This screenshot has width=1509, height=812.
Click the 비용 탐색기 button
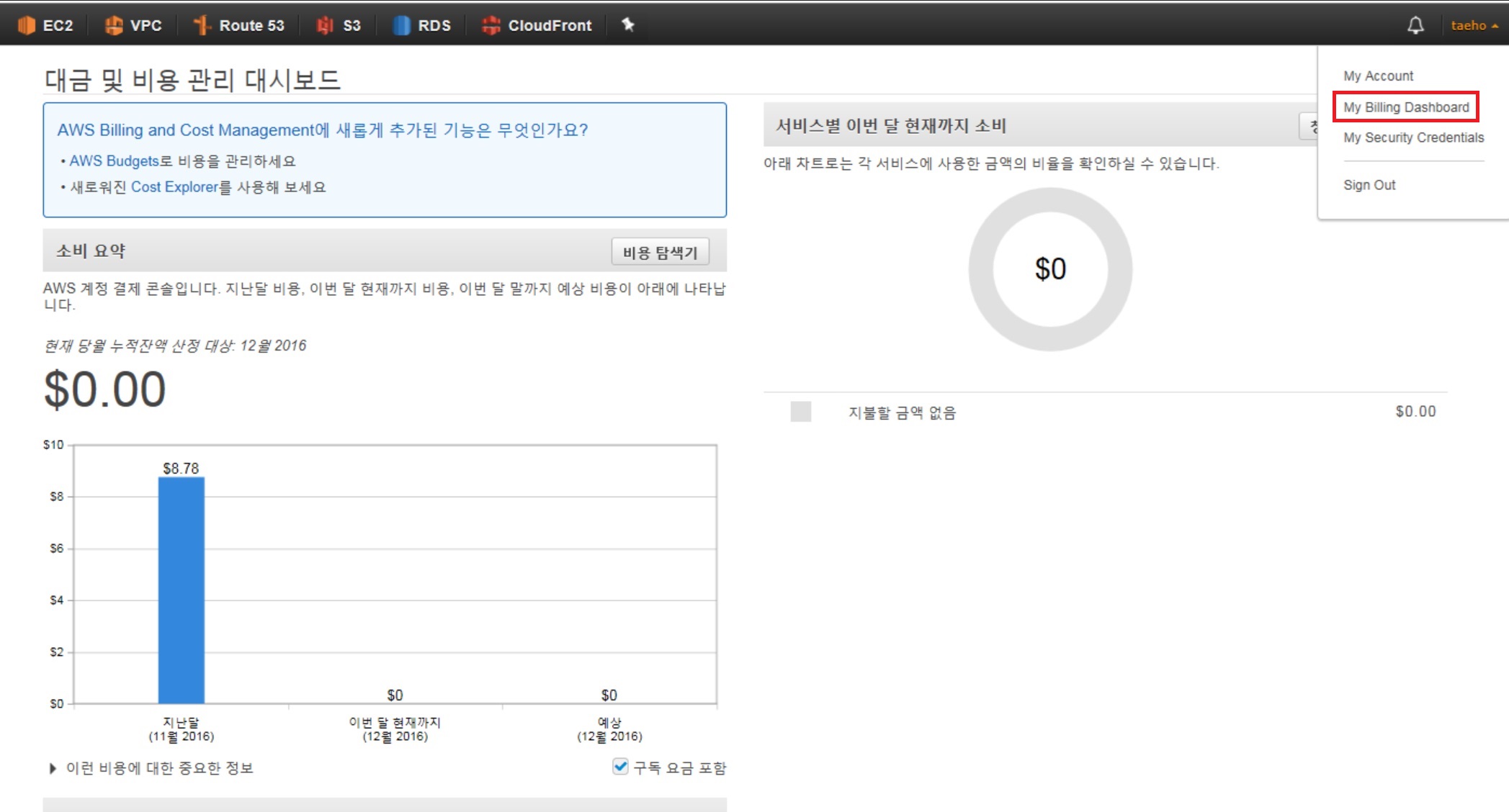[660, 253]
